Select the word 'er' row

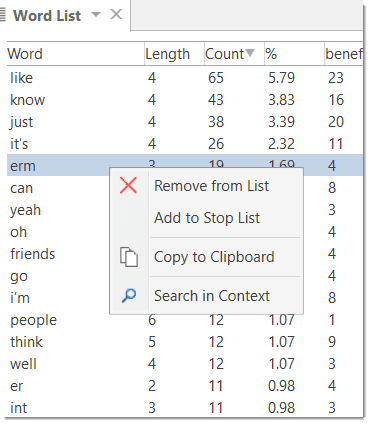[185, 386]
